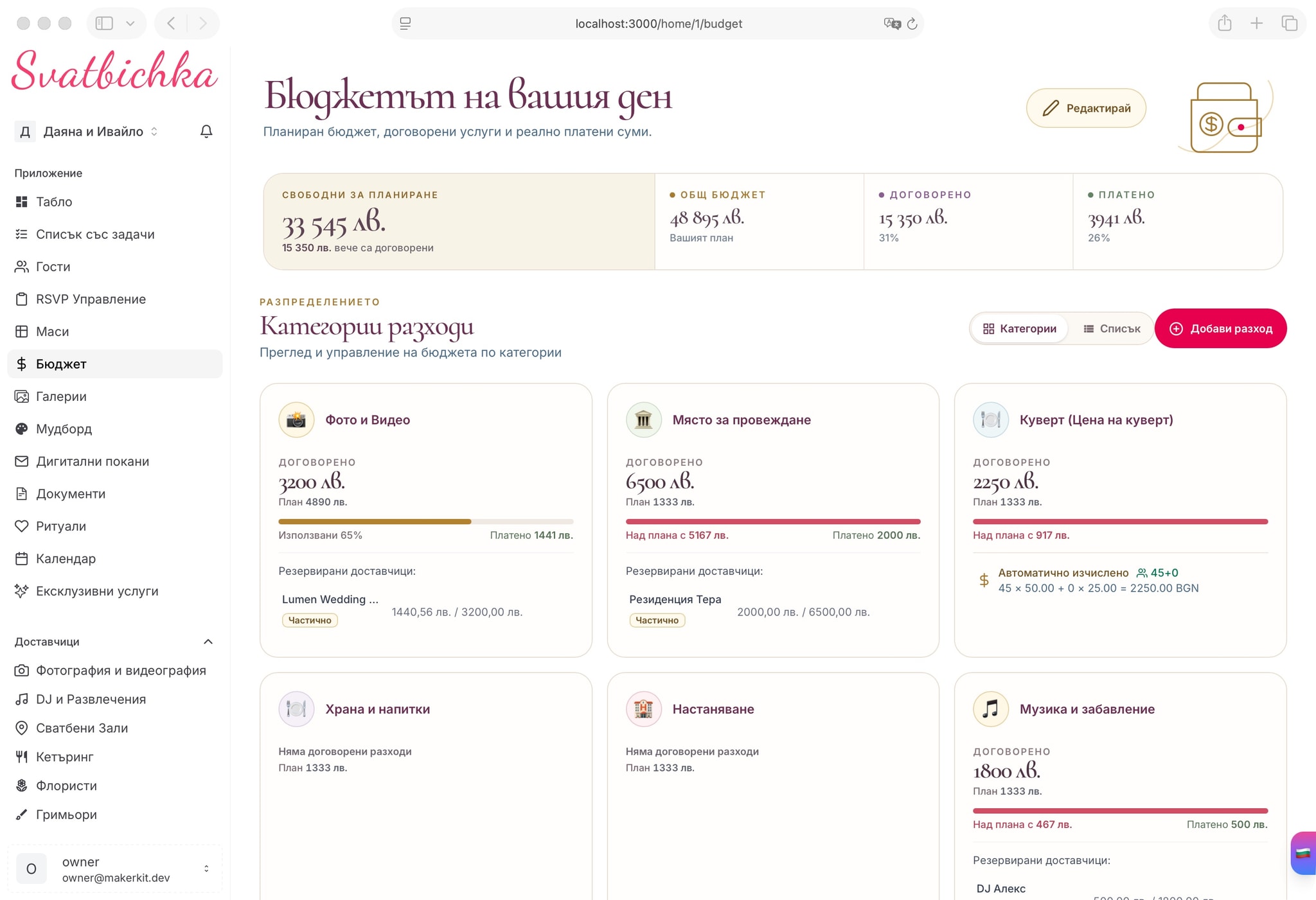Open the owner profile dropdown menu

[x=115, y=869]
